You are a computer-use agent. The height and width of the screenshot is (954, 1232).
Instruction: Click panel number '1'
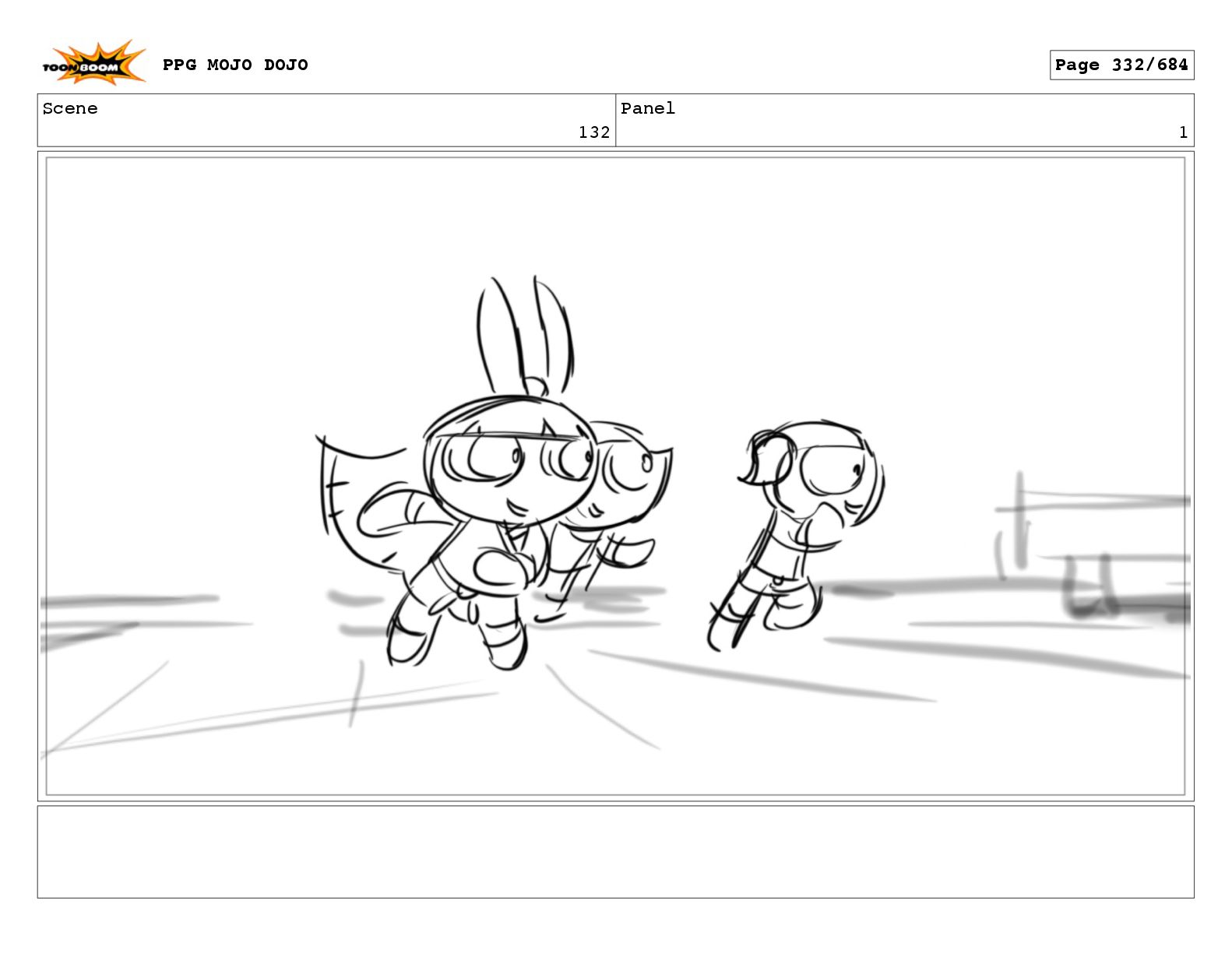pyautogui.click(x=1183, y=132)
